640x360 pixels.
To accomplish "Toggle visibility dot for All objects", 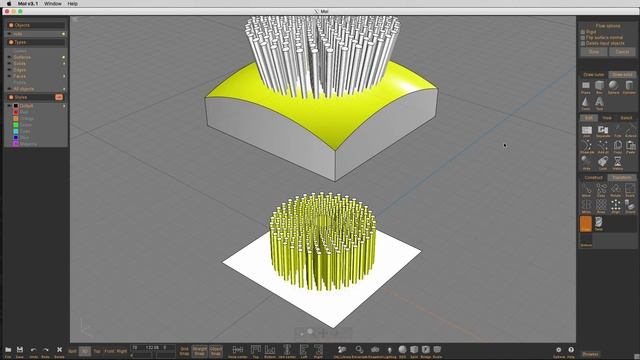I will pos(63,89).
